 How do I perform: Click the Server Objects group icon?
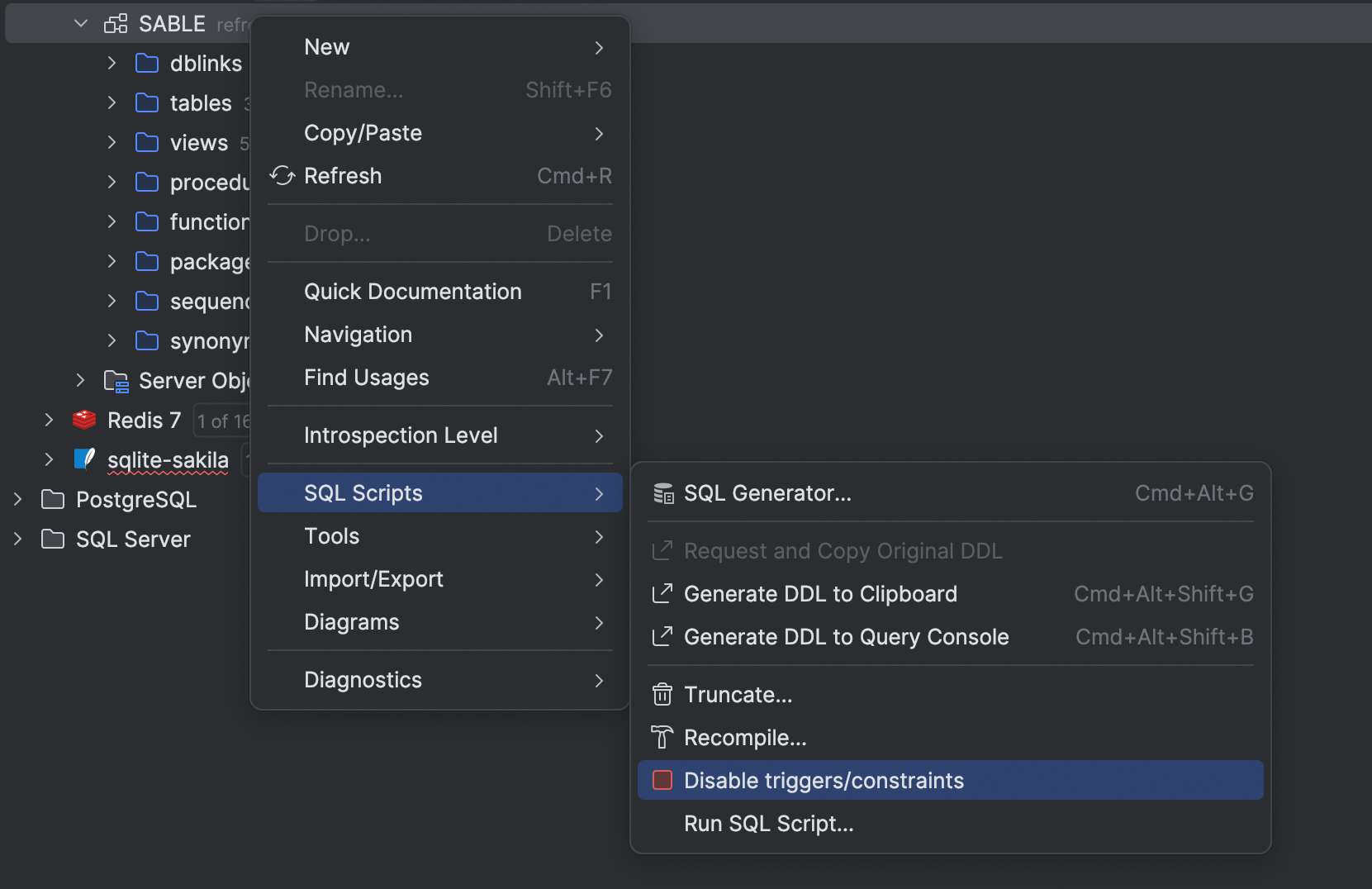(x=117, y=381)
